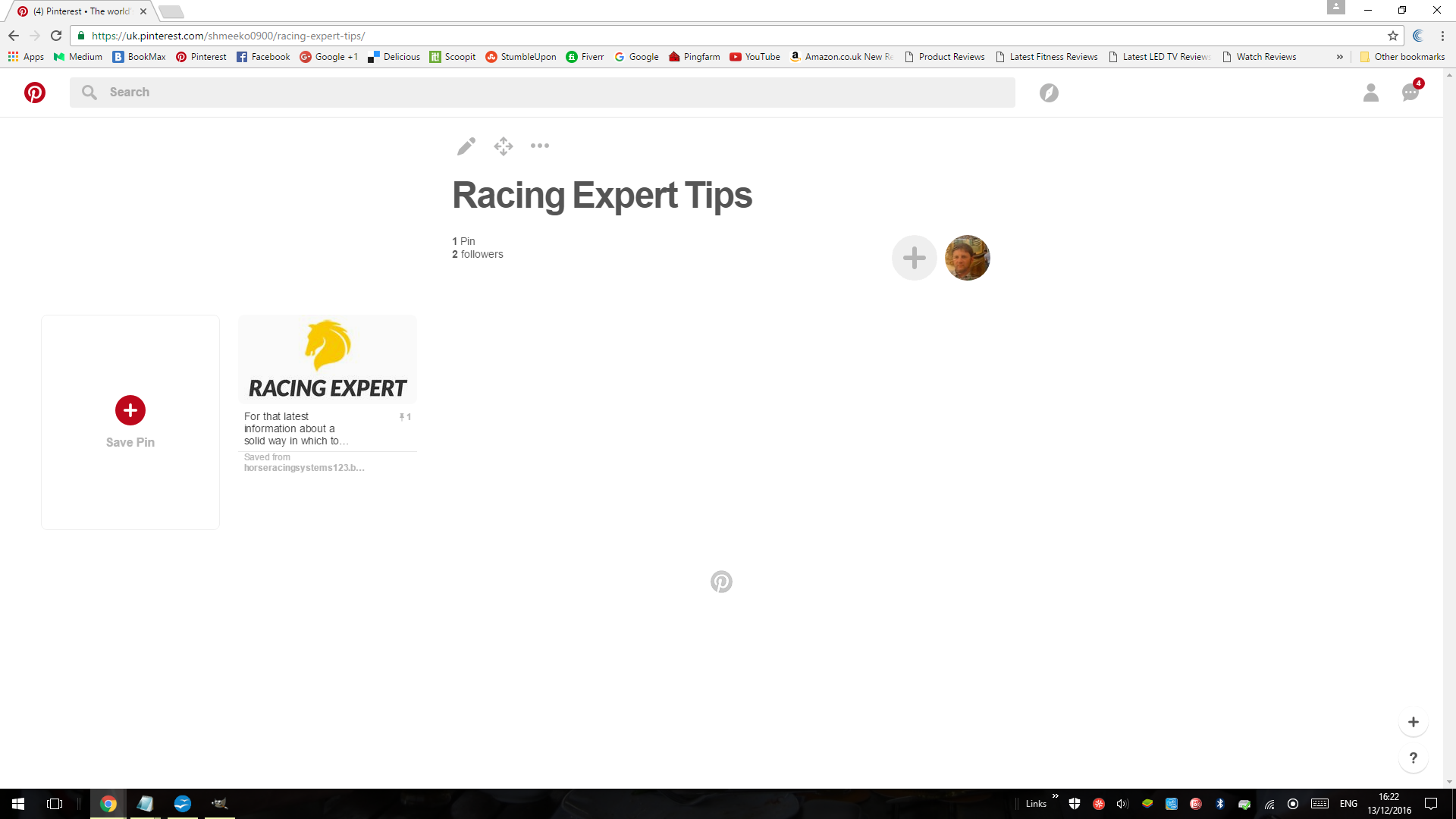Open the question mark help button

click(1414, 758)
